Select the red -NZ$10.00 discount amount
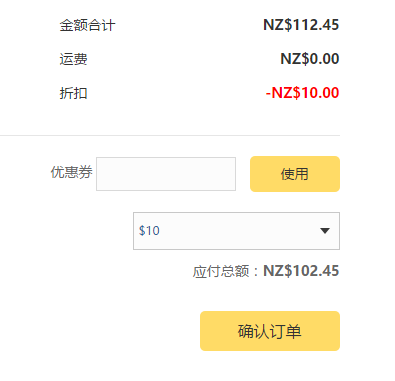The image size is (395, 381). click(x=302, y=93)
